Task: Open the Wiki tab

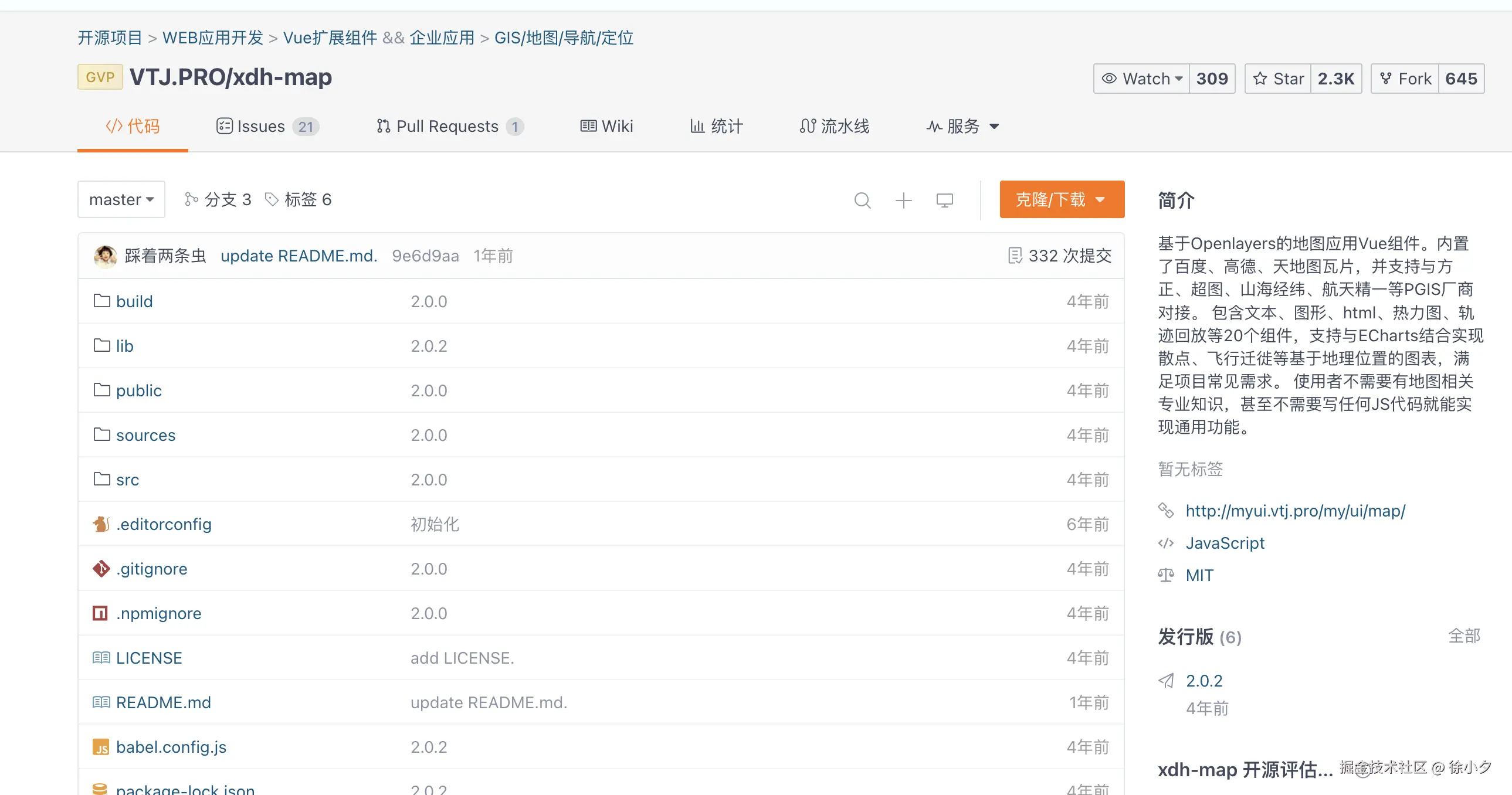Action: coord(607,126)
